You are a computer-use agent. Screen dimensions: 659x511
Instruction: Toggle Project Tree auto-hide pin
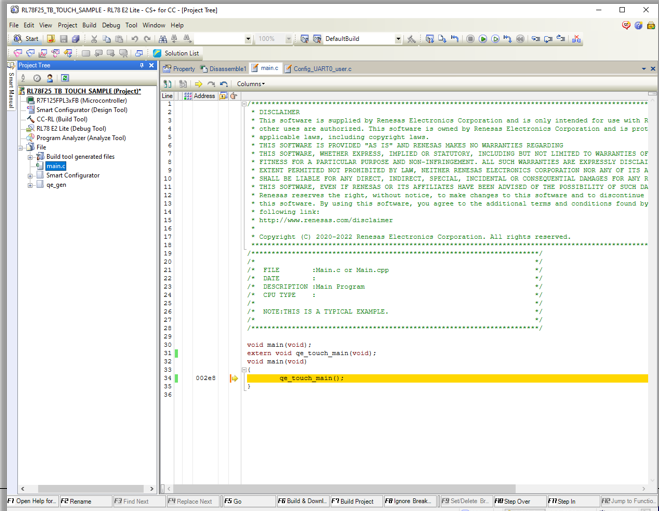coord(141,65)
